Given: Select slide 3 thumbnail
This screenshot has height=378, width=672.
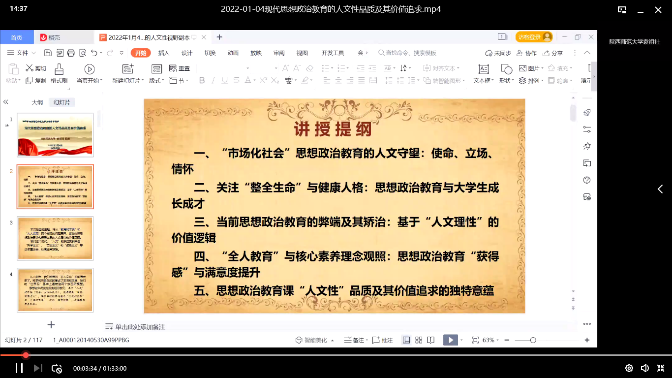Looking at the screenshot, I should (x=55, y=238).
